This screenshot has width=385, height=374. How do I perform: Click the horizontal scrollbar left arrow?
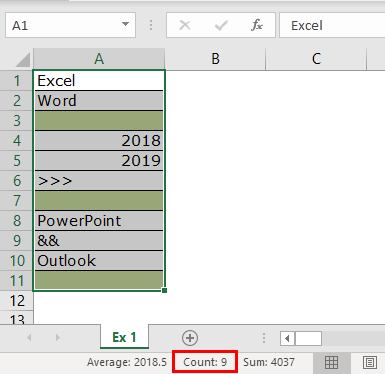pyautogui.click(x=287, y=339)
